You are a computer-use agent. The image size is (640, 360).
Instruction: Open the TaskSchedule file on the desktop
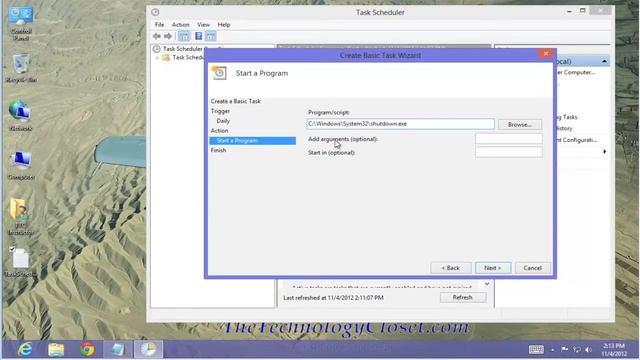(20, 262)
